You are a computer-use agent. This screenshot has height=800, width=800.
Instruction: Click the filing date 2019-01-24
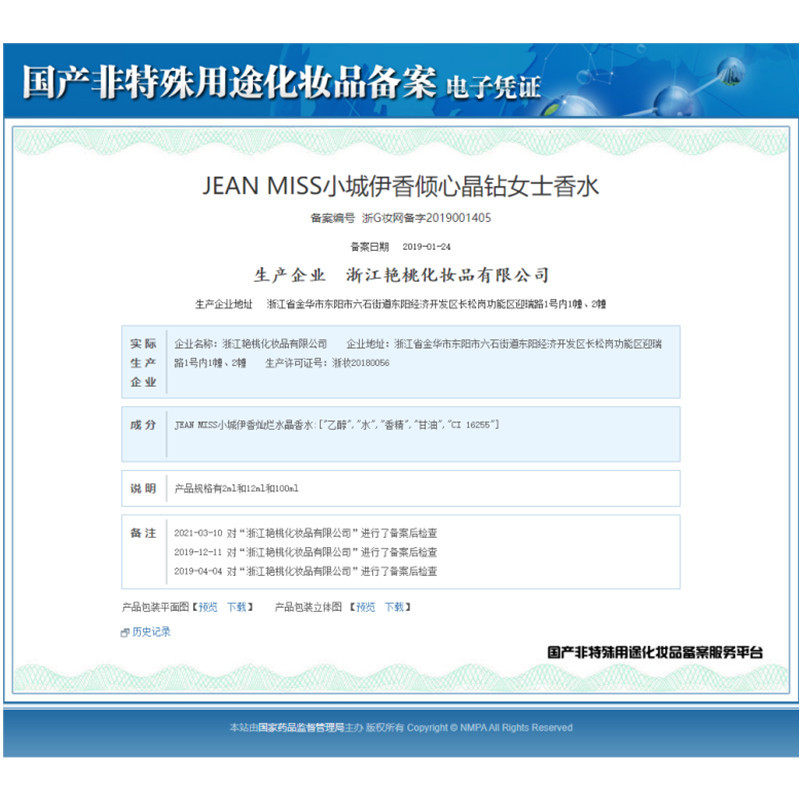pyautogui.click(x=427, y=246)
